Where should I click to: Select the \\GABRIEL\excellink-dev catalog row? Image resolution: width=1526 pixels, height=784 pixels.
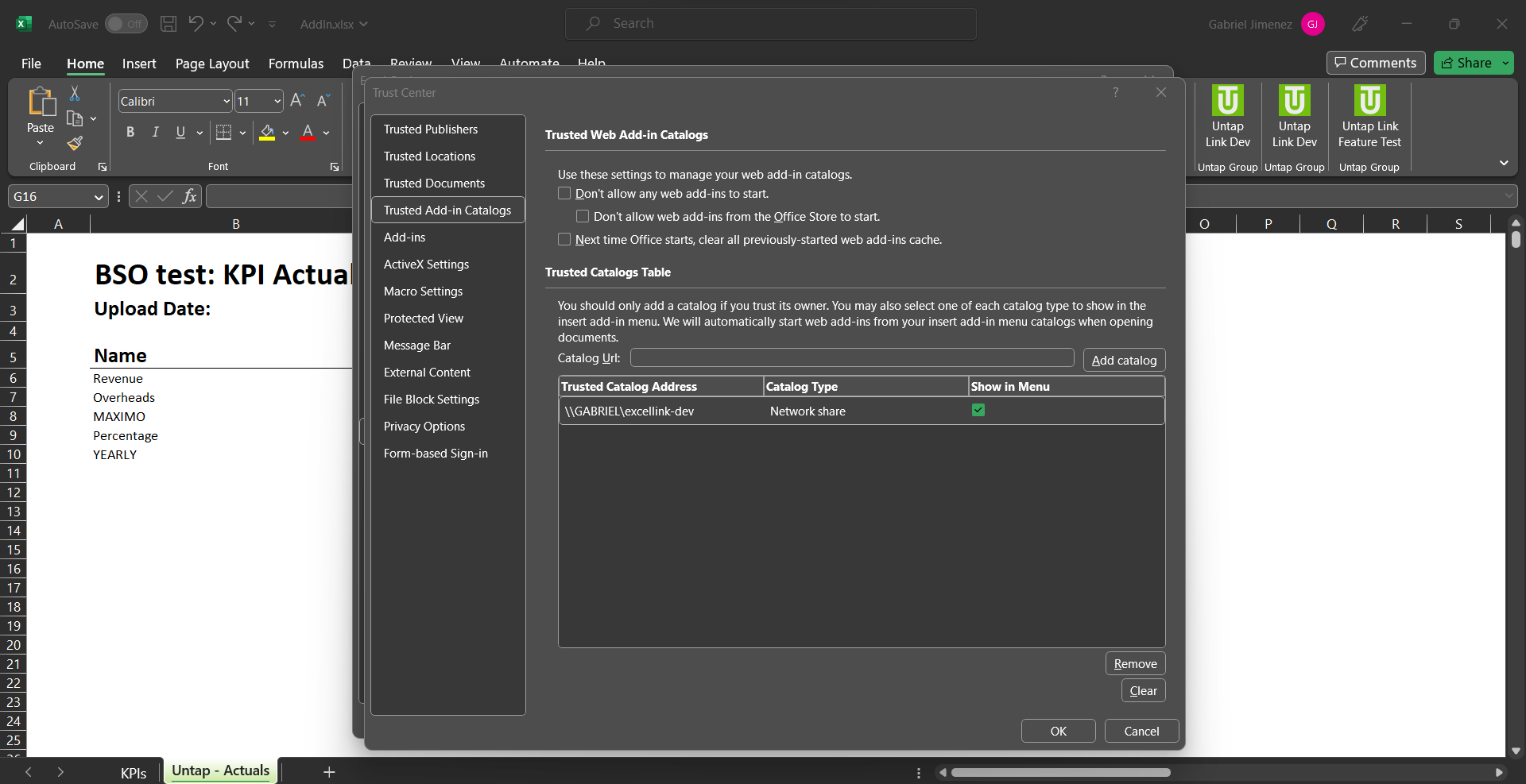pos(862,411)
